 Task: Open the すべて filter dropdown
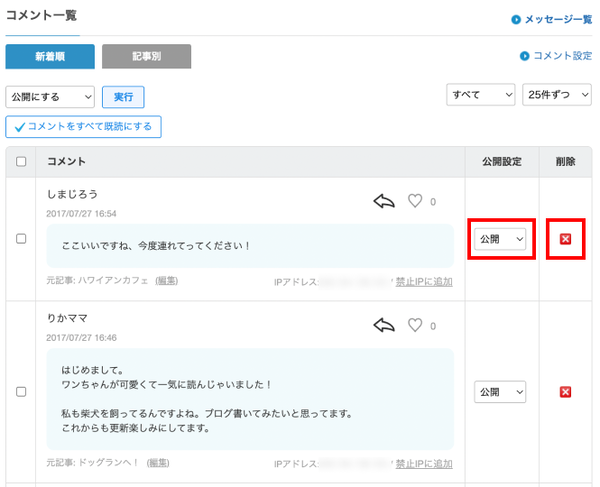tap(481, 94)
